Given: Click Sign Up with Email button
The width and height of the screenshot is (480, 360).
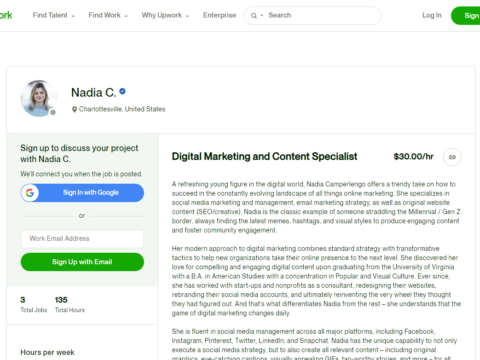Looking at the screenshot, I should [x=82, y=262].
